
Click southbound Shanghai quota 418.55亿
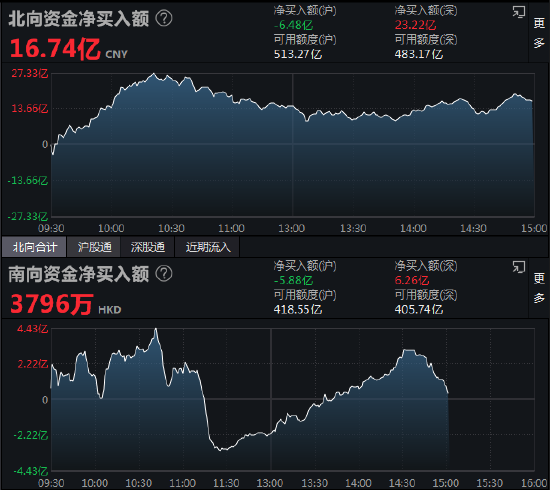click(298, 310)
